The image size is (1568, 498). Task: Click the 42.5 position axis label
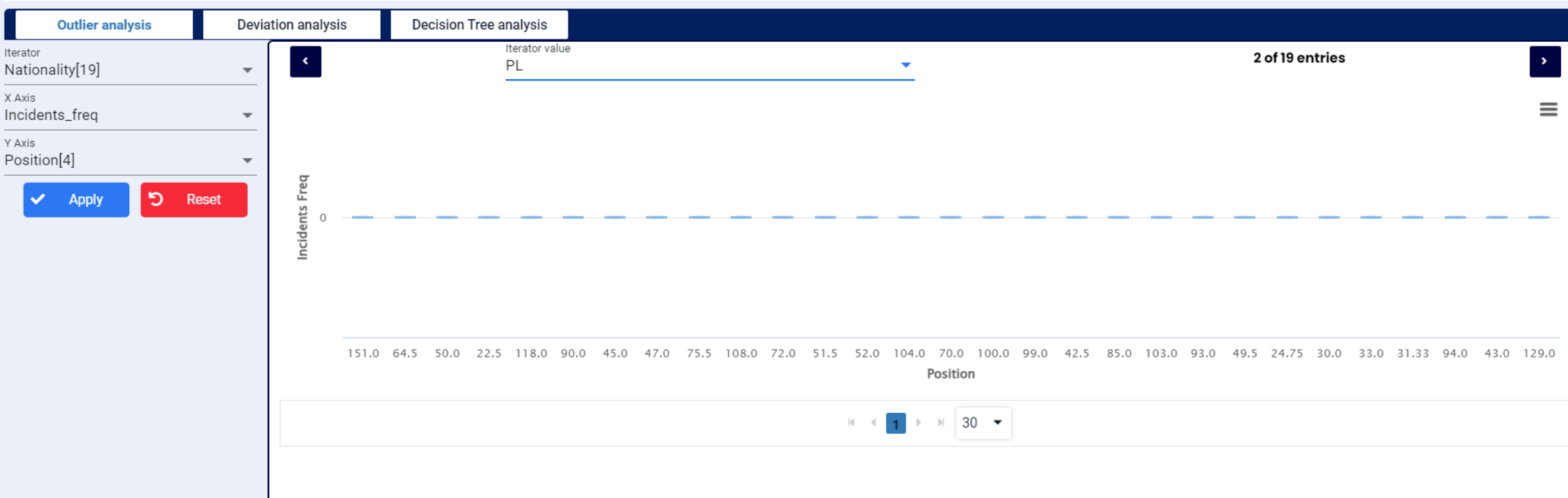click(1077, 354)
